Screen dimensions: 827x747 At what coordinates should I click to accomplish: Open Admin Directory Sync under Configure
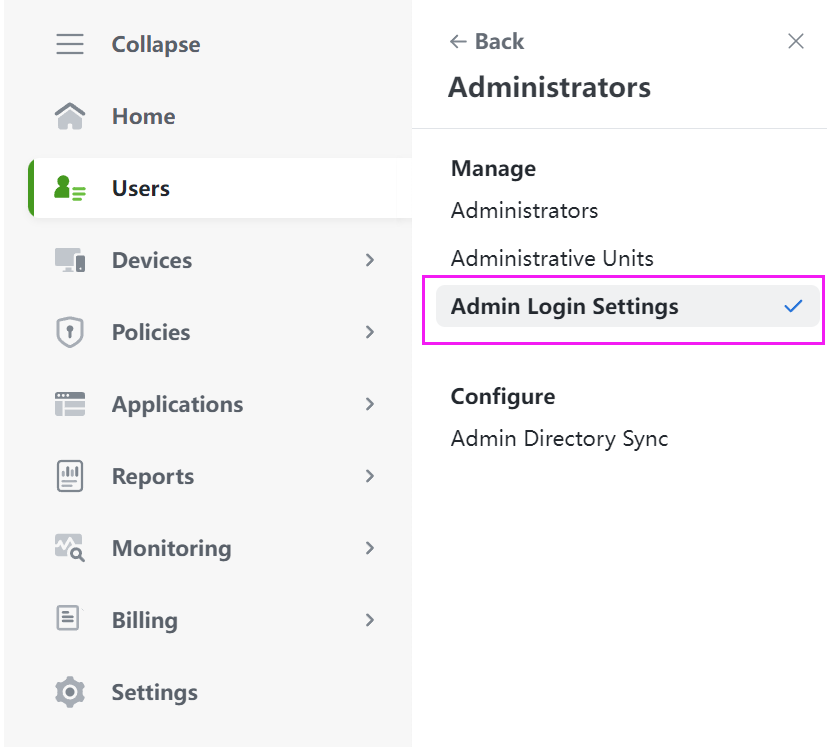[559, 439]
